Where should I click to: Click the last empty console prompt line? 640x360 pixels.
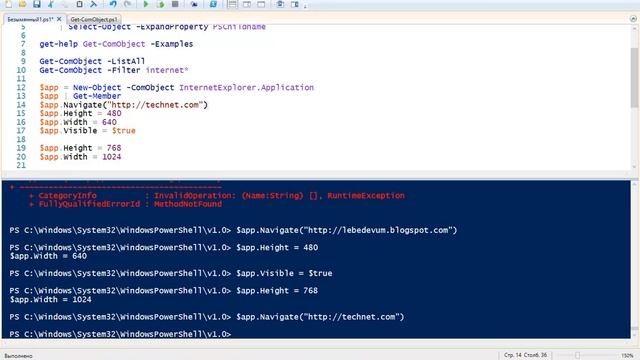pyautogui.click(x=120, y=334)
